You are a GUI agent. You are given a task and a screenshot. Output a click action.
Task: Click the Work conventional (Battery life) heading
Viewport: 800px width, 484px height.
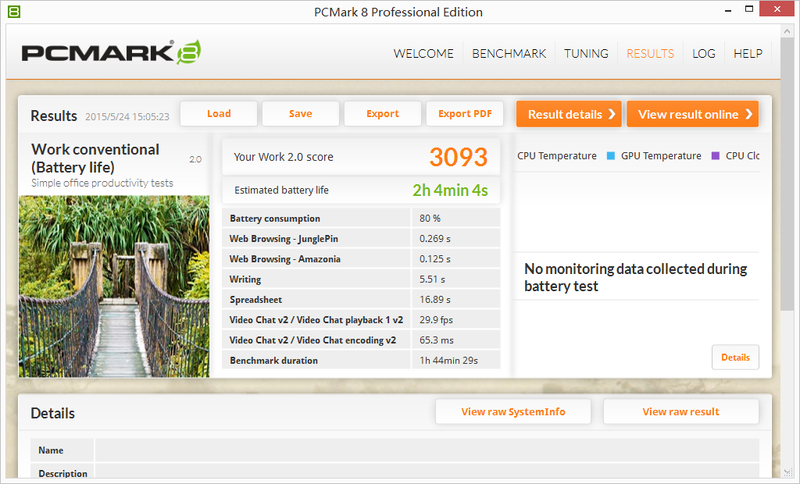coord(95,158)
